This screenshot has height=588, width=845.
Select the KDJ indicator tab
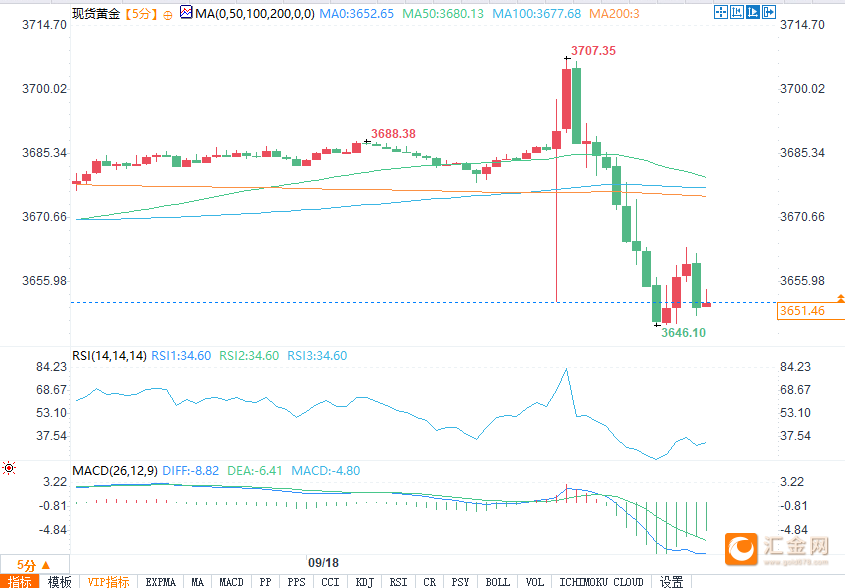click(x=365, y=582)
